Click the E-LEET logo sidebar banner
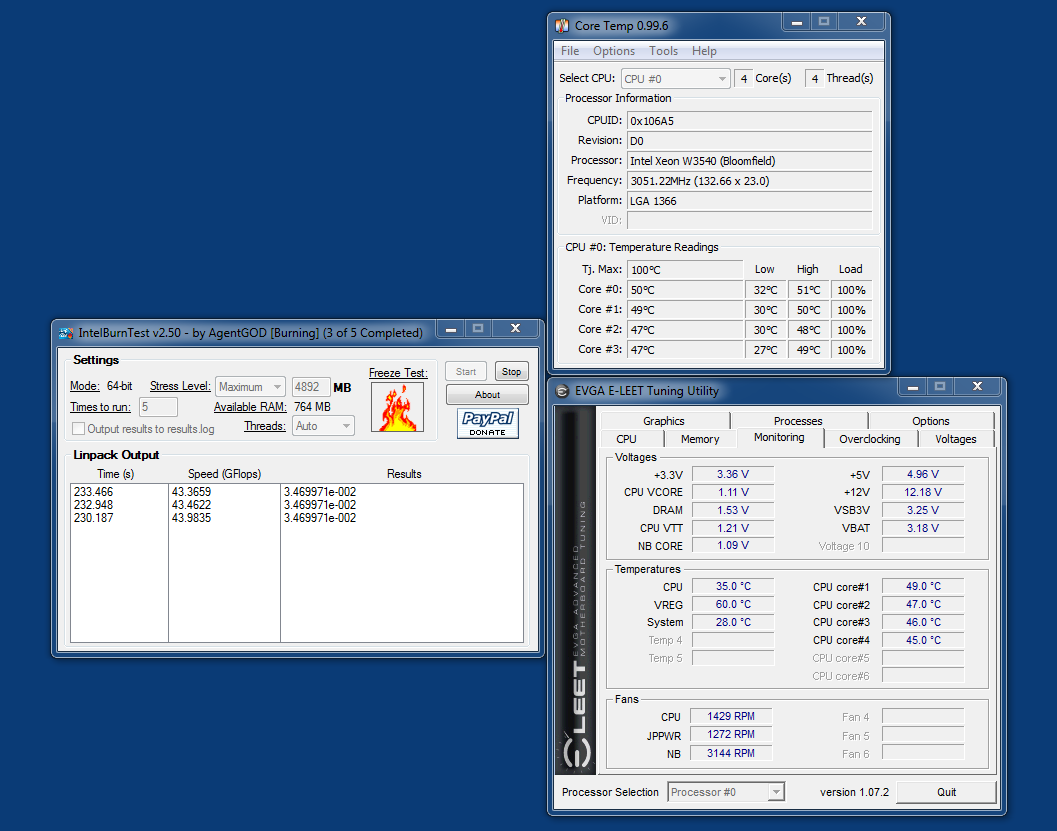 click(x=575, y=590)
